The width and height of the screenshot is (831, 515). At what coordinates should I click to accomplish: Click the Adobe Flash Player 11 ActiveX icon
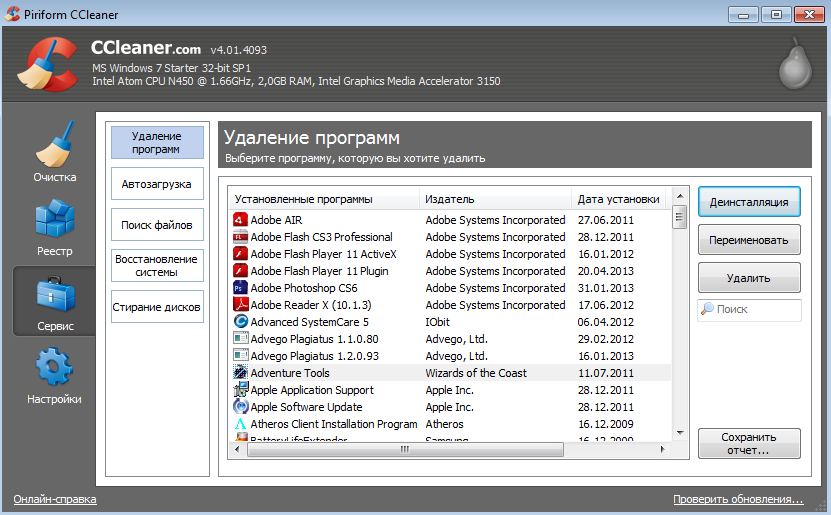tap(241, 254)
